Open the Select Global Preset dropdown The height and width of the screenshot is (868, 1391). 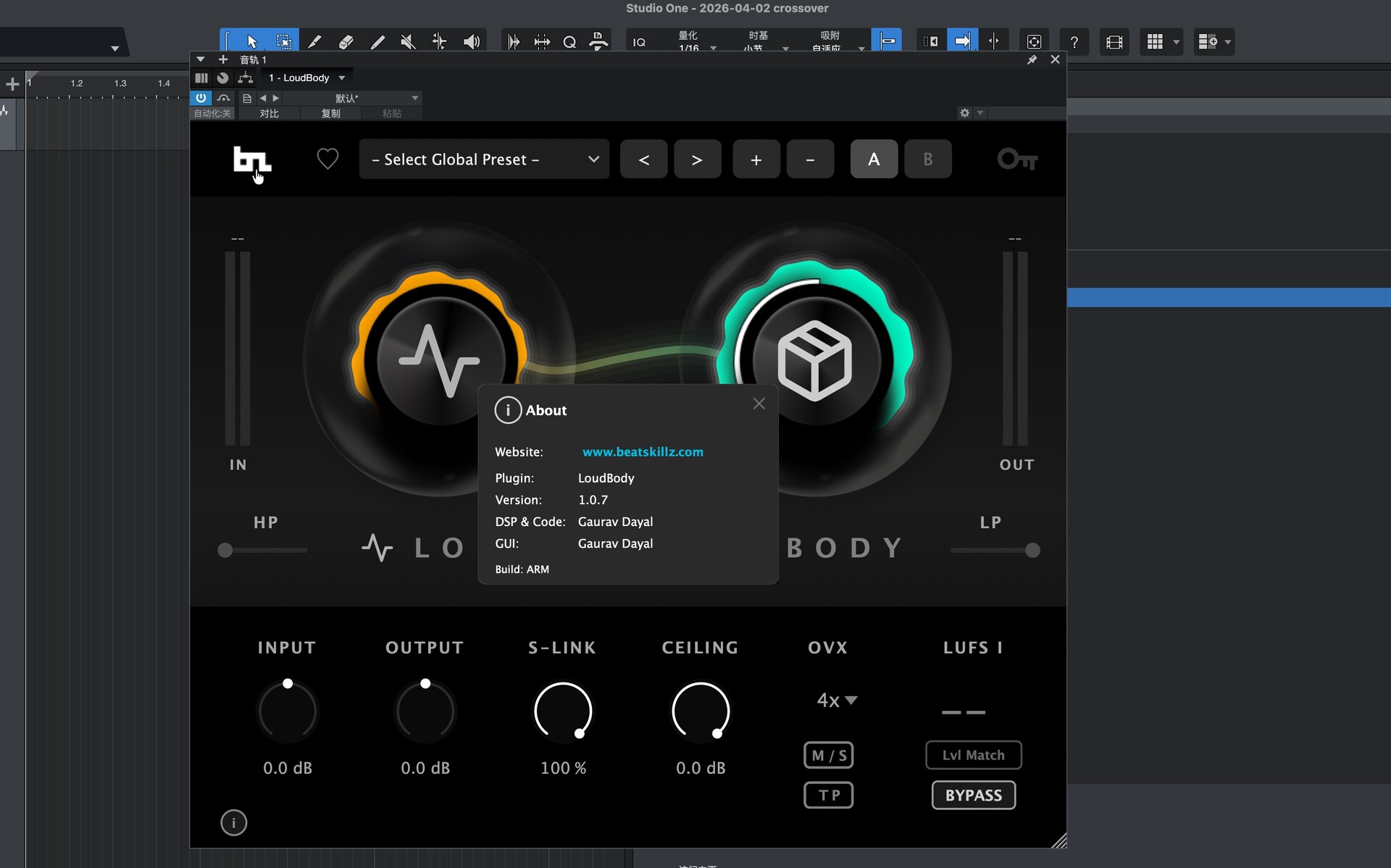pos(484,159)
